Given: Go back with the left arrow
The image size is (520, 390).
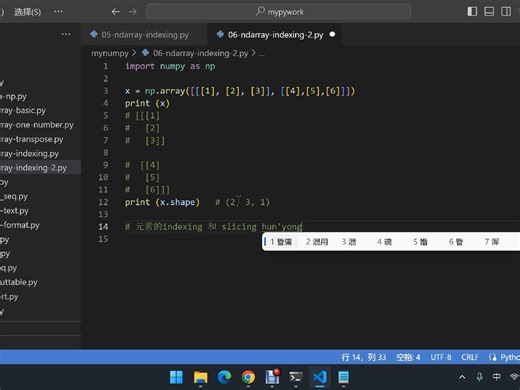Looking at the screenshot, I should 115,12.
